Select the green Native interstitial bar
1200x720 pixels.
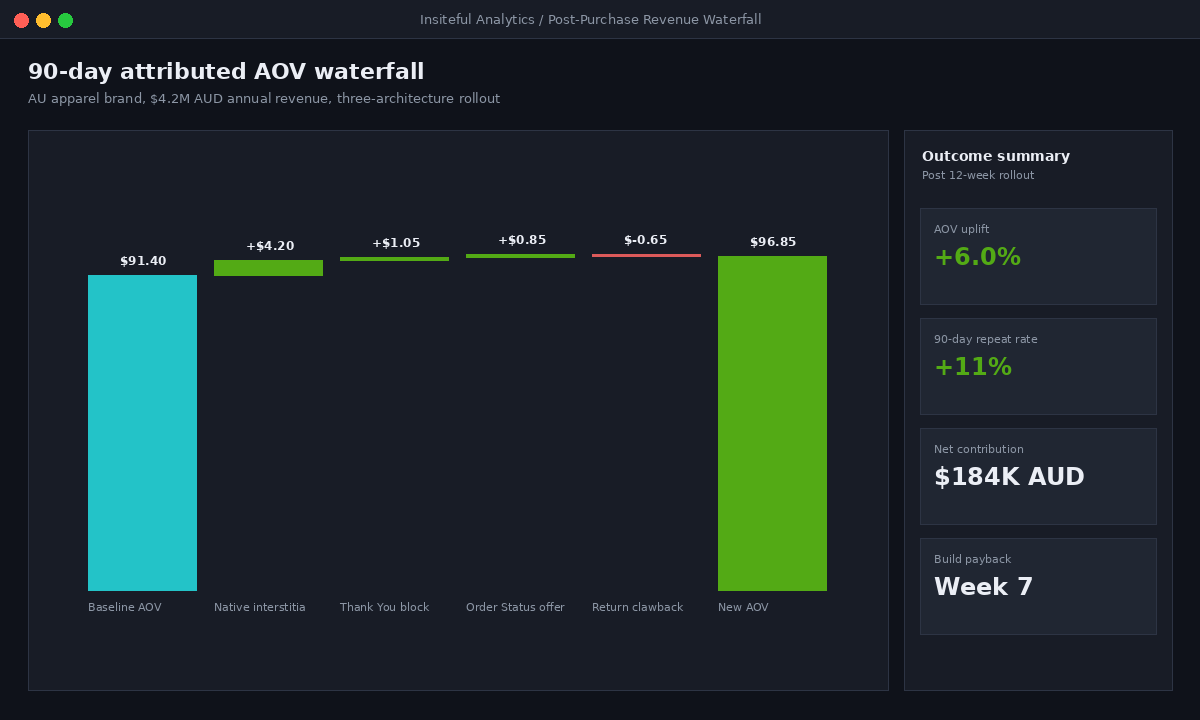pyautogui.click(x=268, y=268)
